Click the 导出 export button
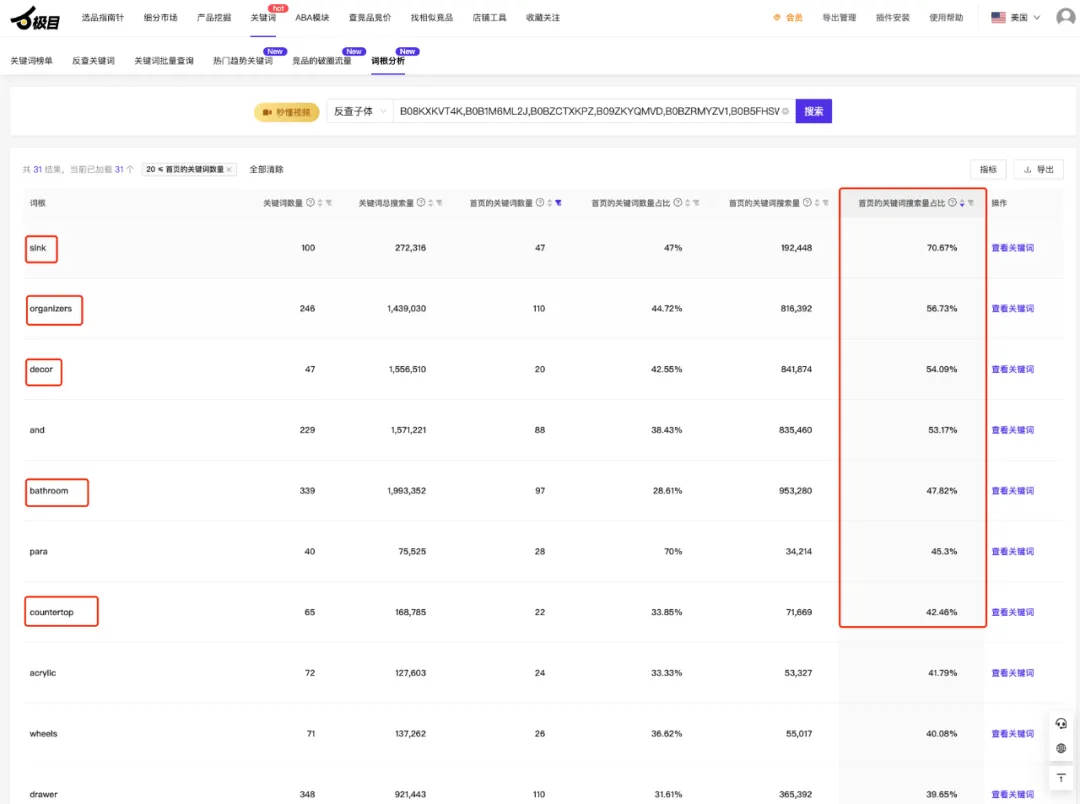This screenshot has width=1080, height=804. [x=1039, y=169]
